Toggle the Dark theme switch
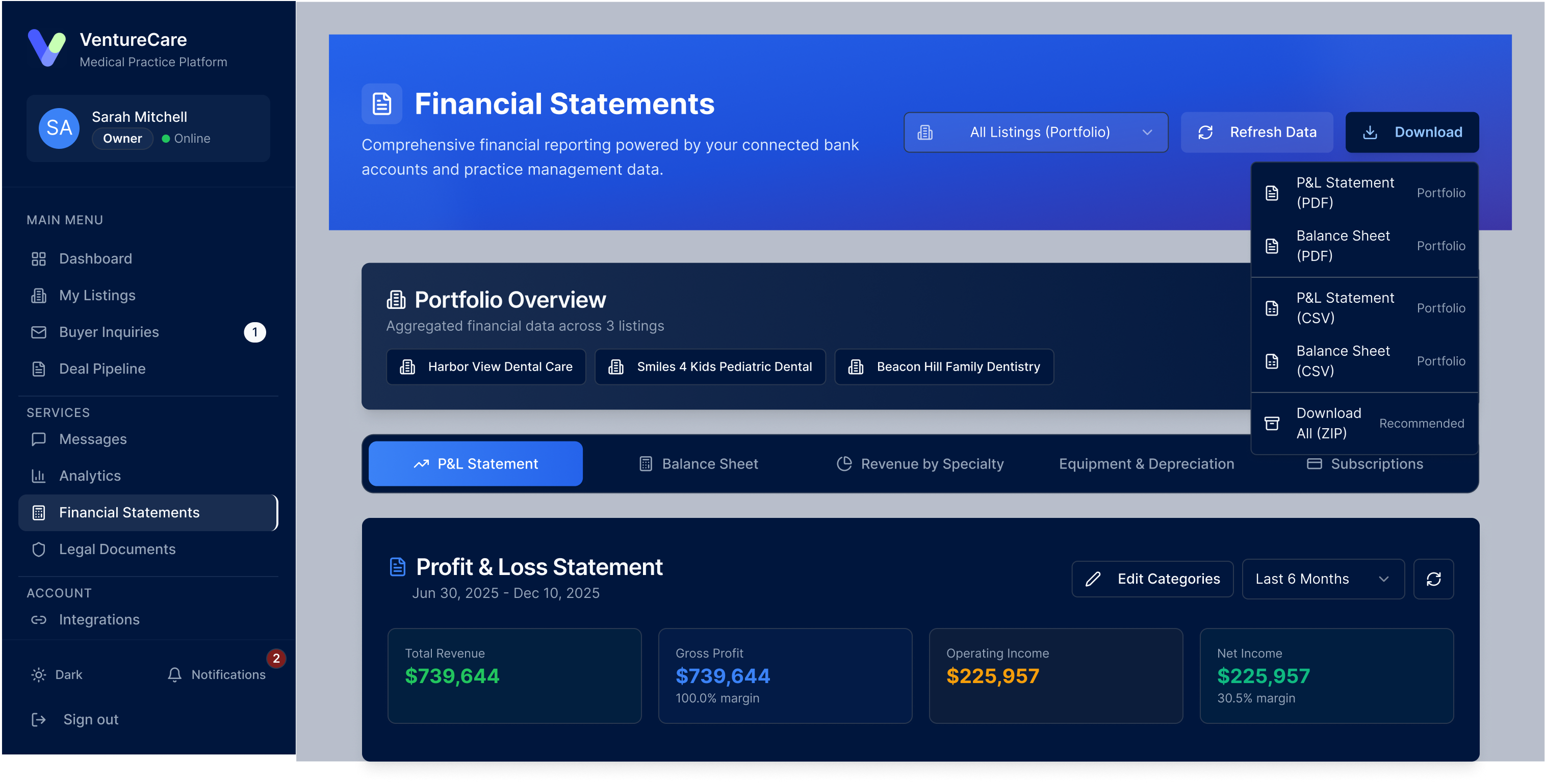The height and width of the screenshot is (784, 1545). pos(57,674)
